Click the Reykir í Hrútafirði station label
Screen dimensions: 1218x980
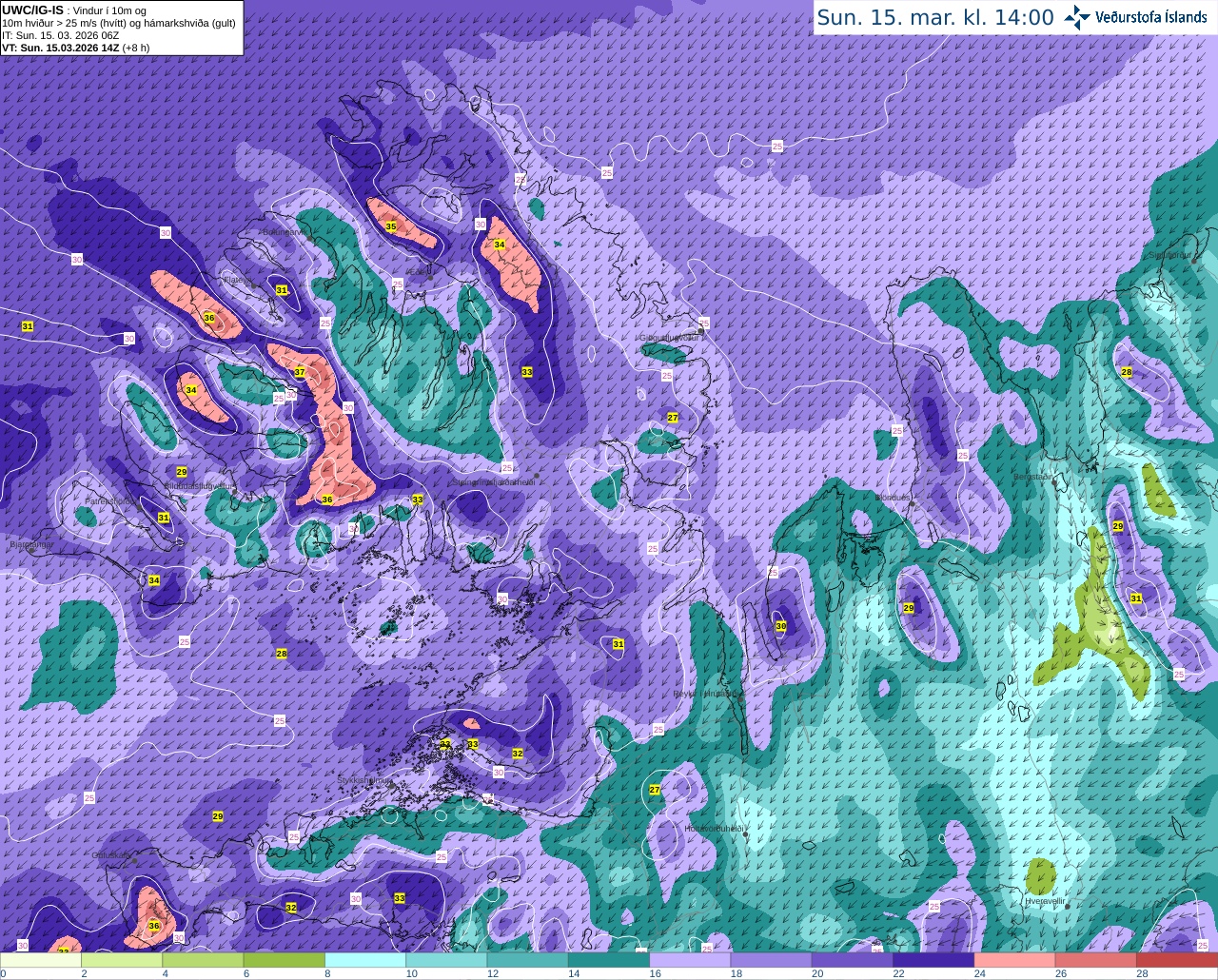[x=706, y=695]
